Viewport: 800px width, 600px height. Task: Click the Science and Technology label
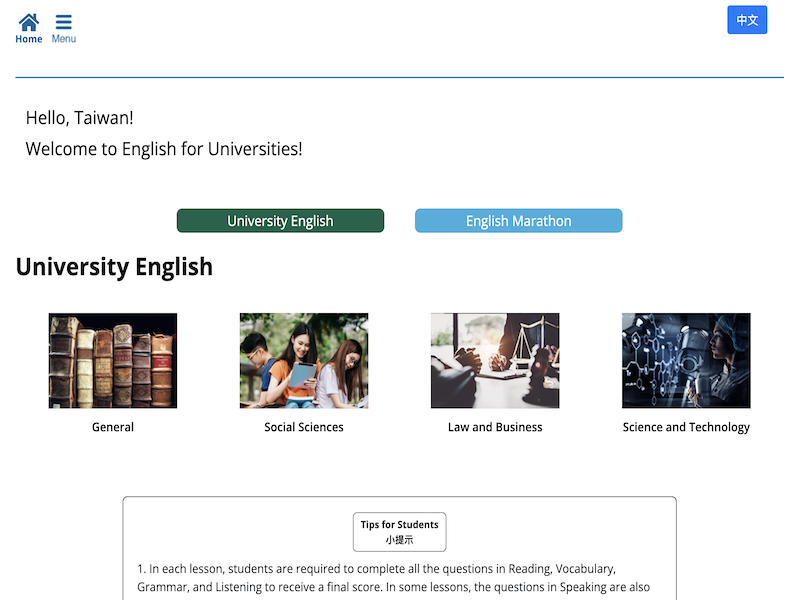(x=686, y=427)
